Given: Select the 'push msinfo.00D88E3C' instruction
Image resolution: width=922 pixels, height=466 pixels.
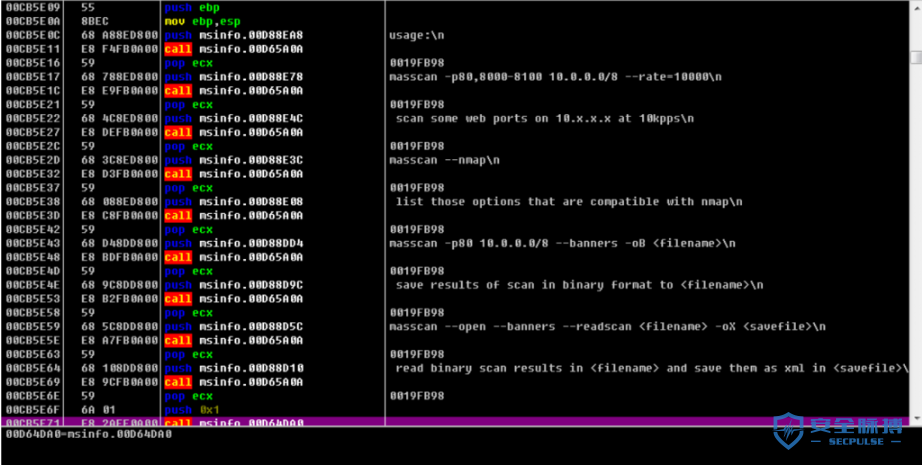Looking at the screenshot, I should pos(233,160).
